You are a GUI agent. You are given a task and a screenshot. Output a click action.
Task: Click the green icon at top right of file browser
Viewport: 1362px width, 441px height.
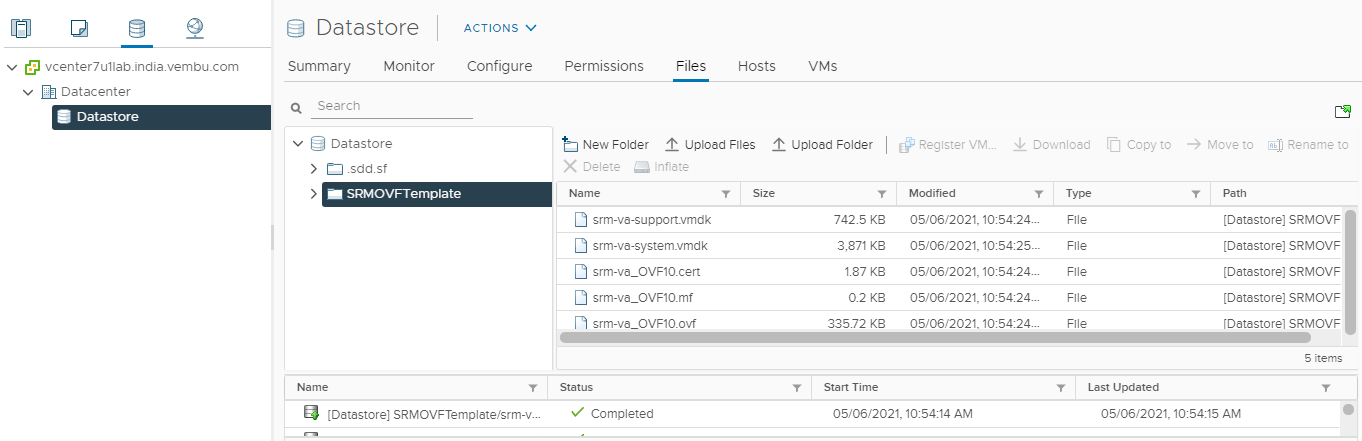tap(1343, 111)
